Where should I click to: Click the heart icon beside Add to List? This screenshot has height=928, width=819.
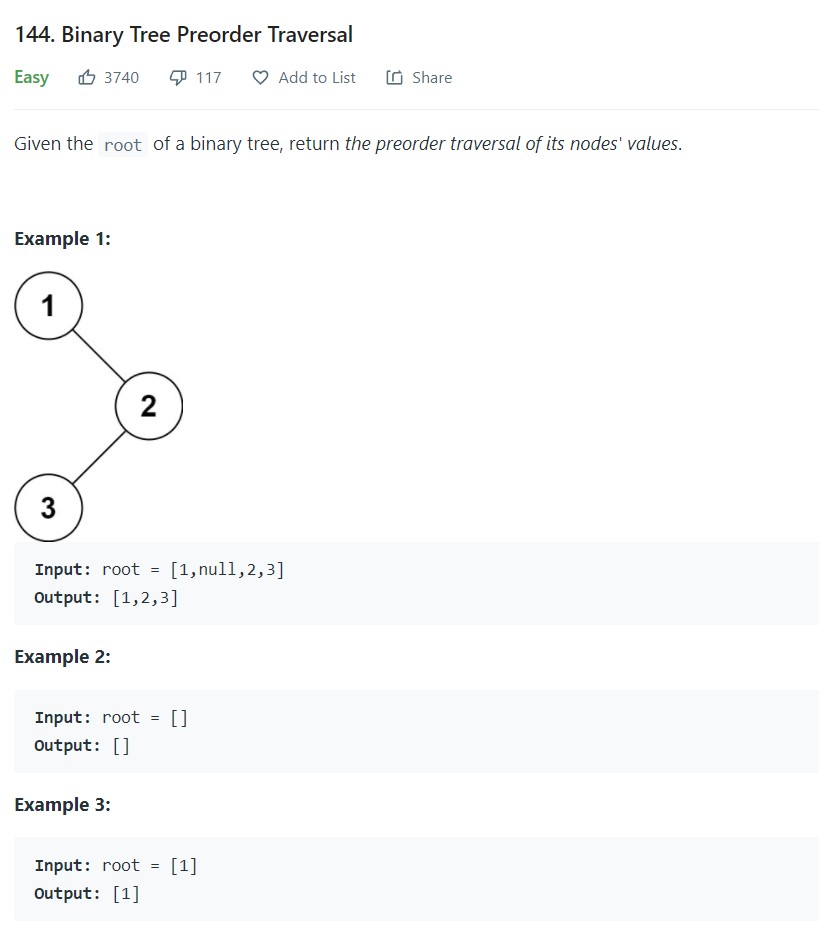point(260,77)
